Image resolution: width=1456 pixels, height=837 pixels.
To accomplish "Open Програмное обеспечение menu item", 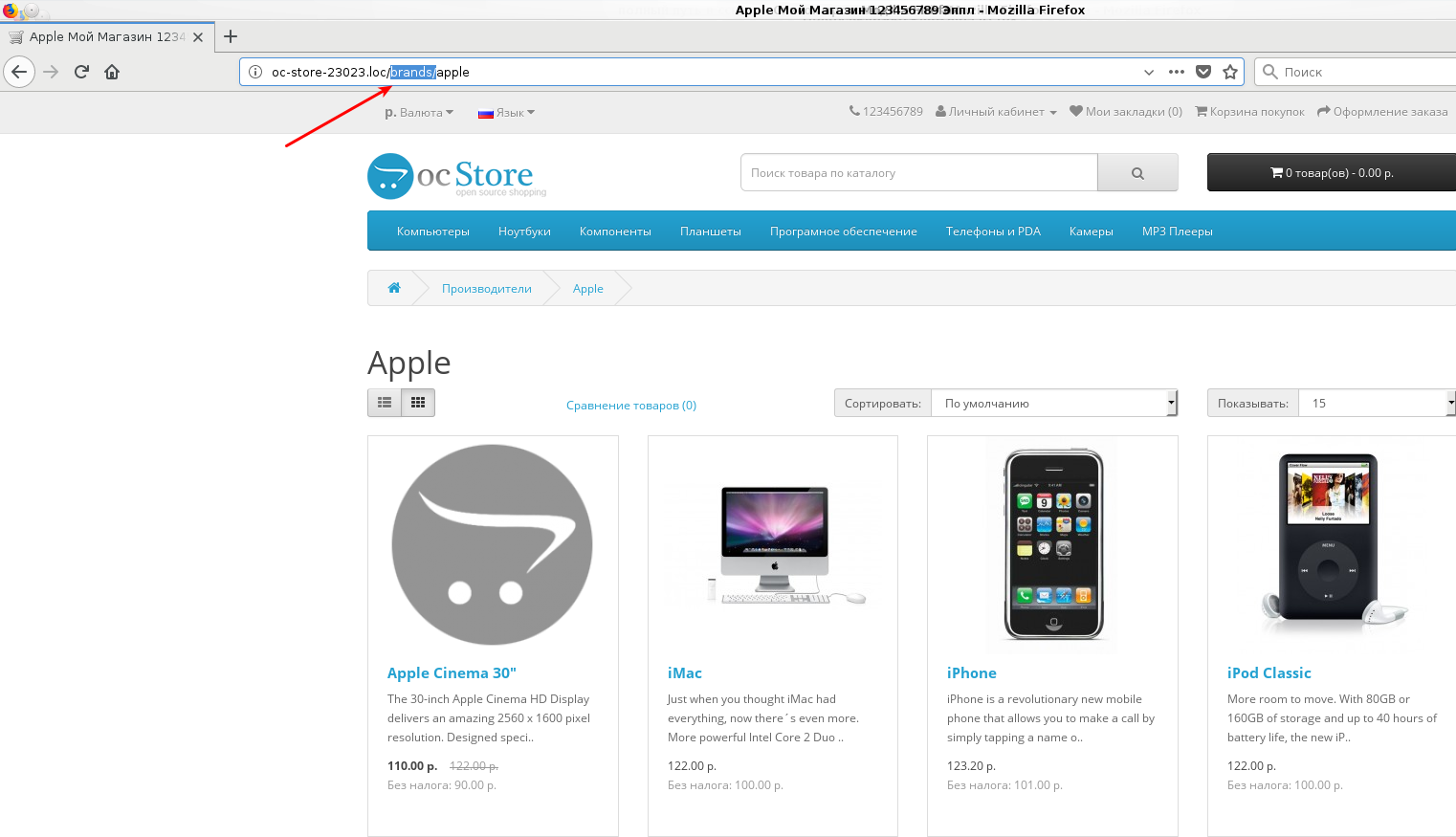I will pos(844,231).
